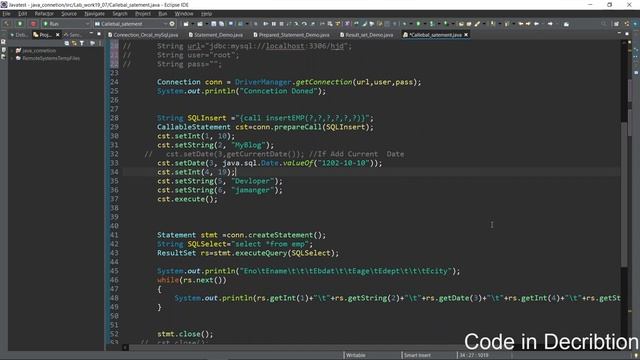Click the Back navigation arrow

pos(536,24)
